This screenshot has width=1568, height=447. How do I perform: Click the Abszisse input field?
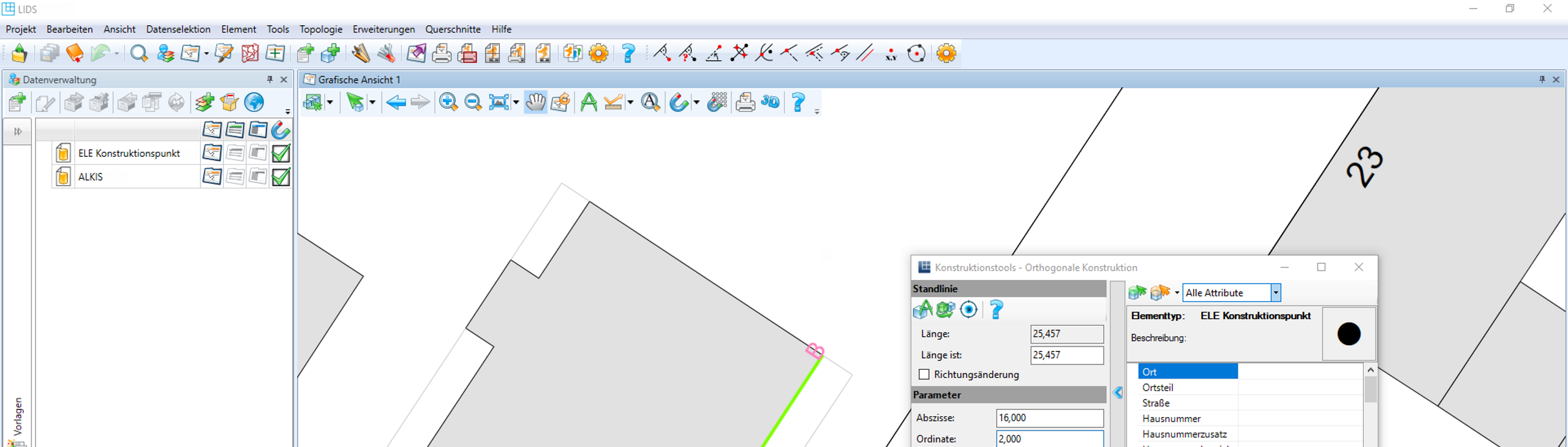[1050, 418]
